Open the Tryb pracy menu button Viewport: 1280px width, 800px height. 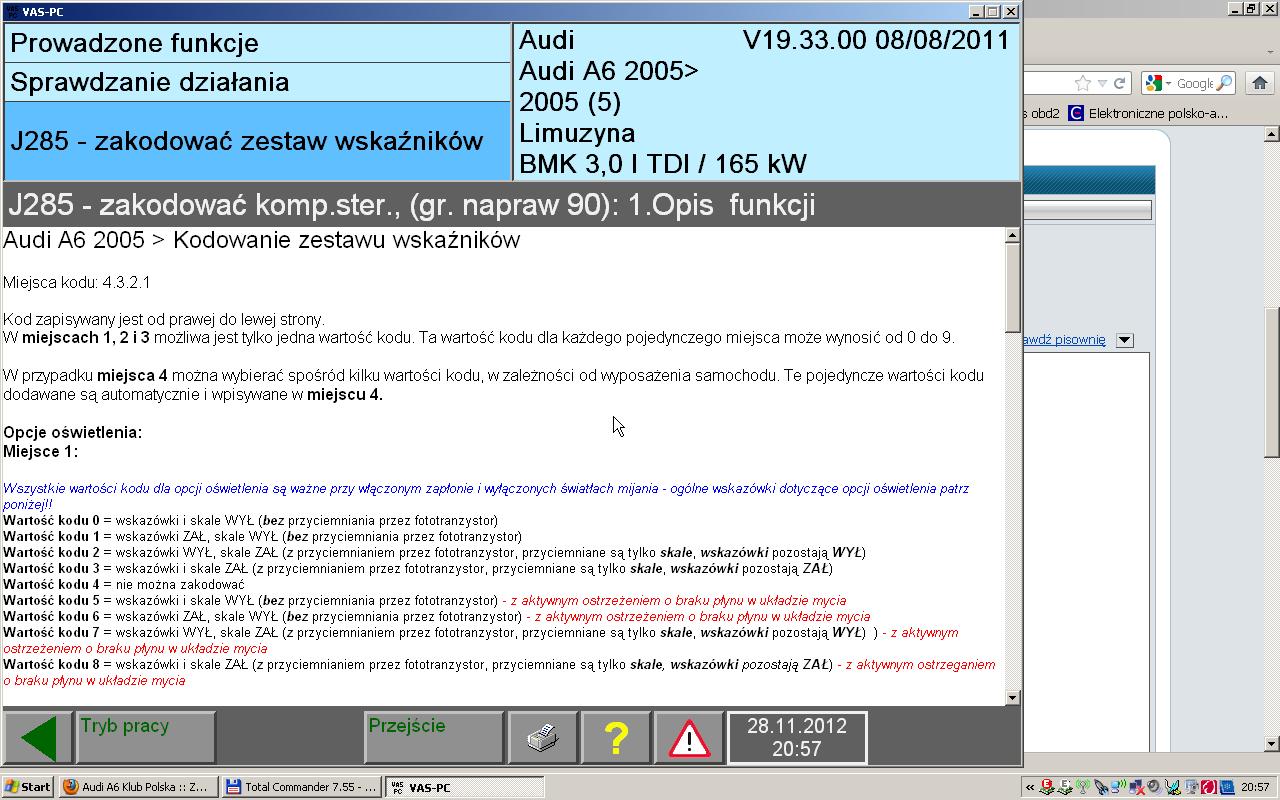(147, 738)
